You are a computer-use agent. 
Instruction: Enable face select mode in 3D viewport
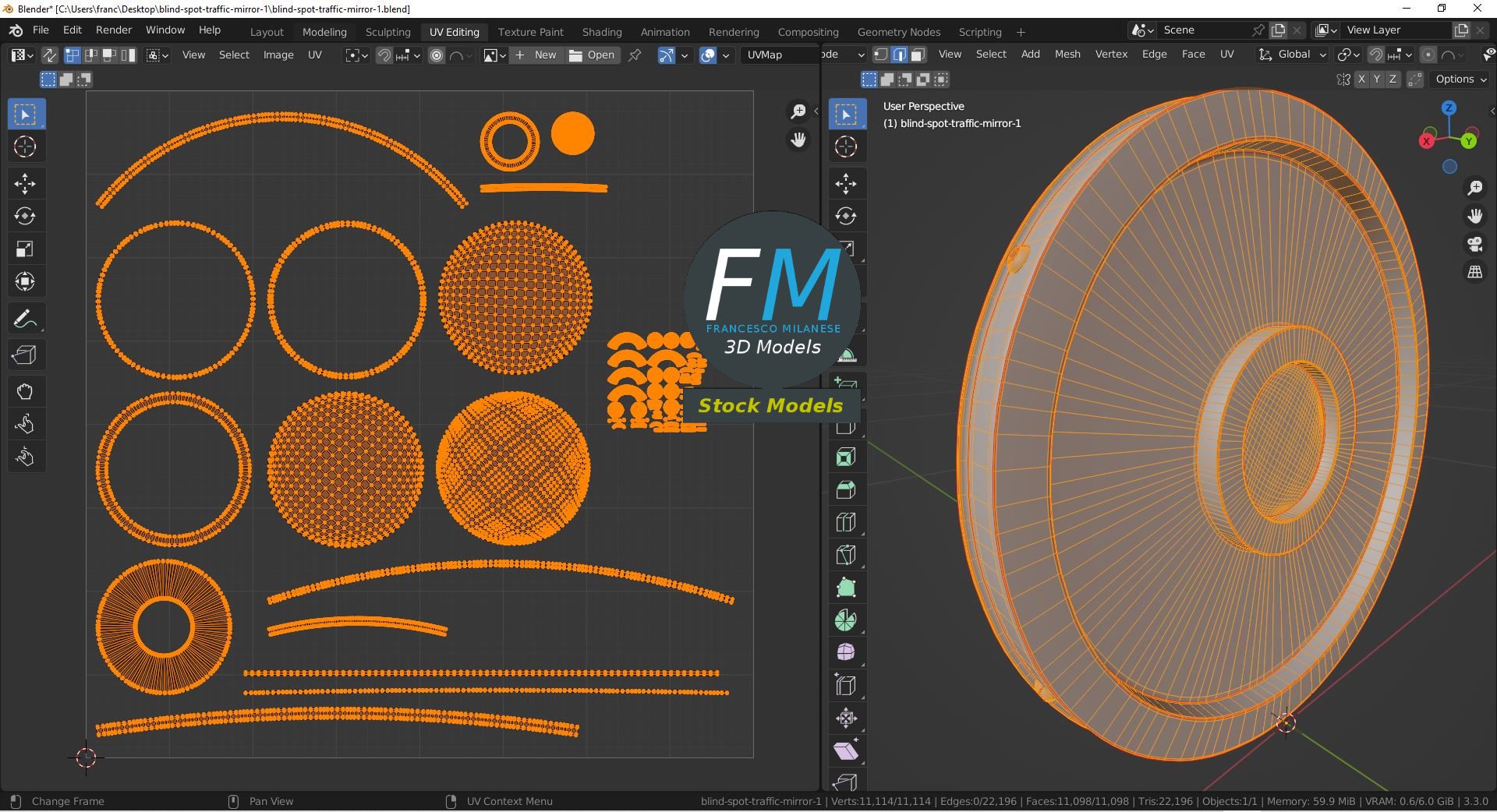[x=918, y=55]
